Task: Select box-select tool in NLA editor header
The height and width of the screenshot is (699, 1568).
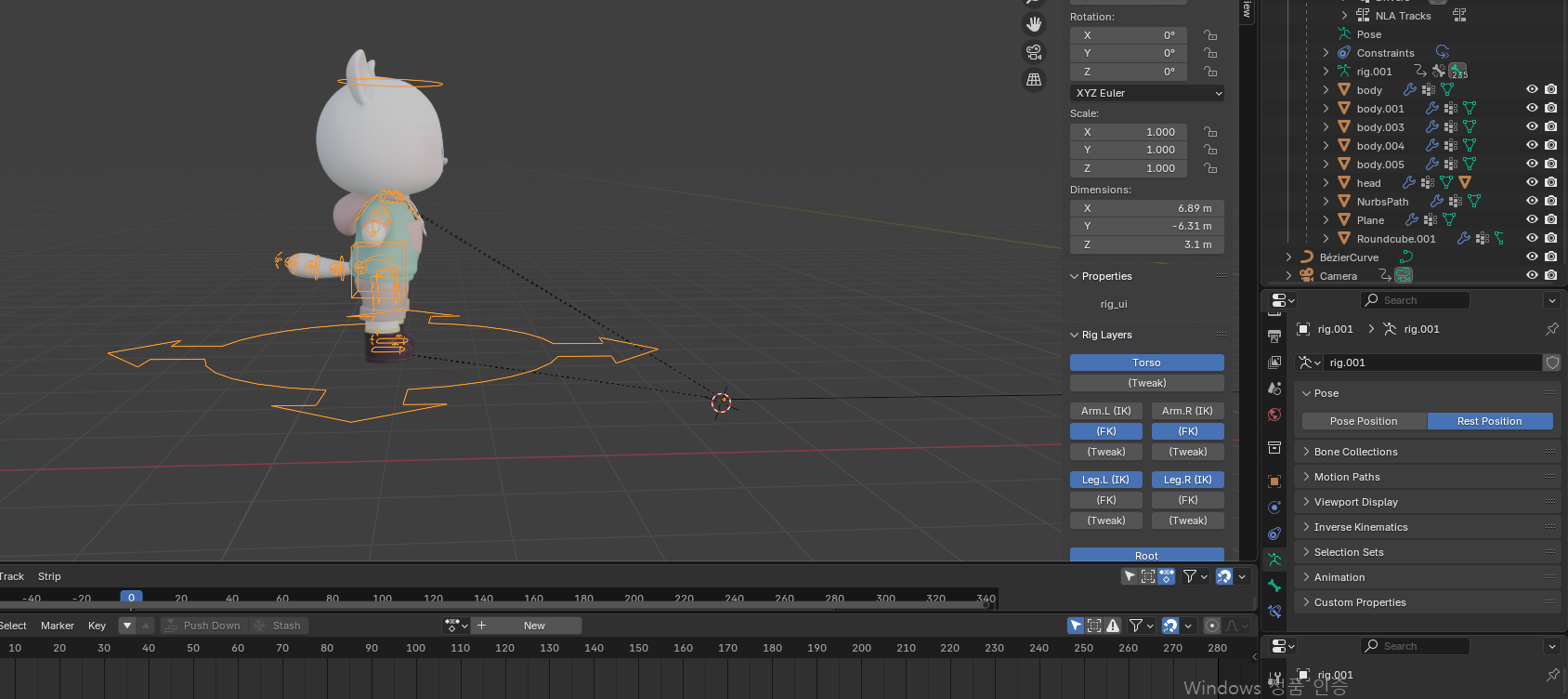Action: click(x=1148, y=576)
